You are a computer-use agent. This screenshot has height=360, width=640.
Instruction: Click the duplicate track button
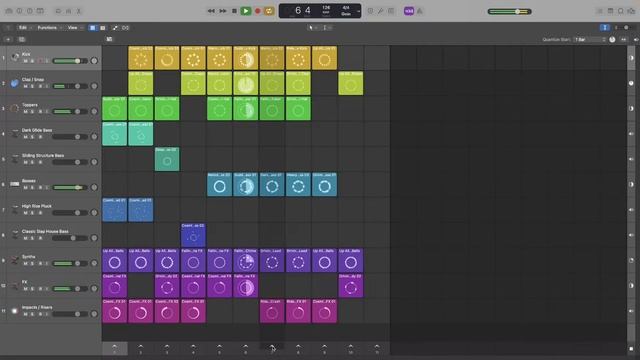pyautogui.click(x=22, y=39)
